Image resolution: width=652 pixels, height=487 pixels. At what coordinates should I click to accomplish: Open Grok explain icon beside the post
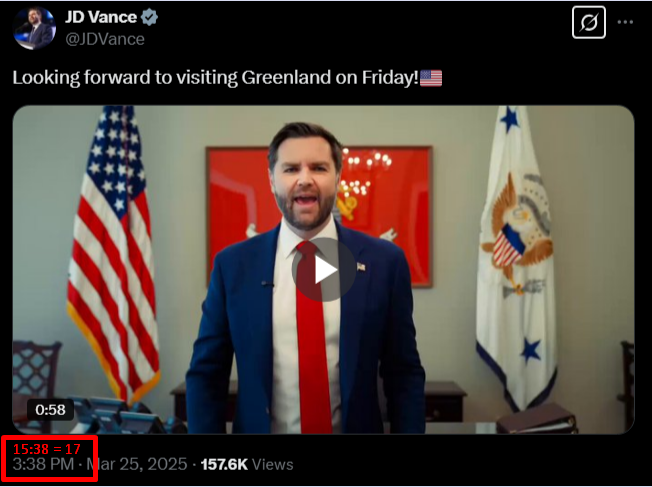click(x=589, y=22)
